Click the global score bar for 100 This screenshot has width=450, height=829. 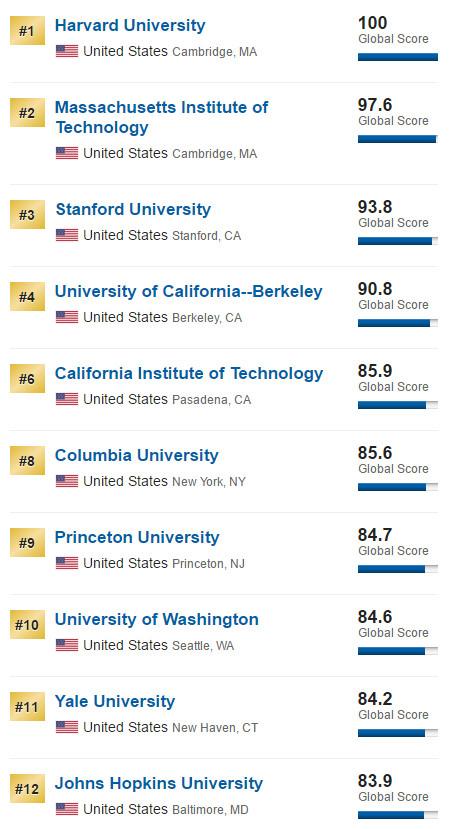(398, 57)
